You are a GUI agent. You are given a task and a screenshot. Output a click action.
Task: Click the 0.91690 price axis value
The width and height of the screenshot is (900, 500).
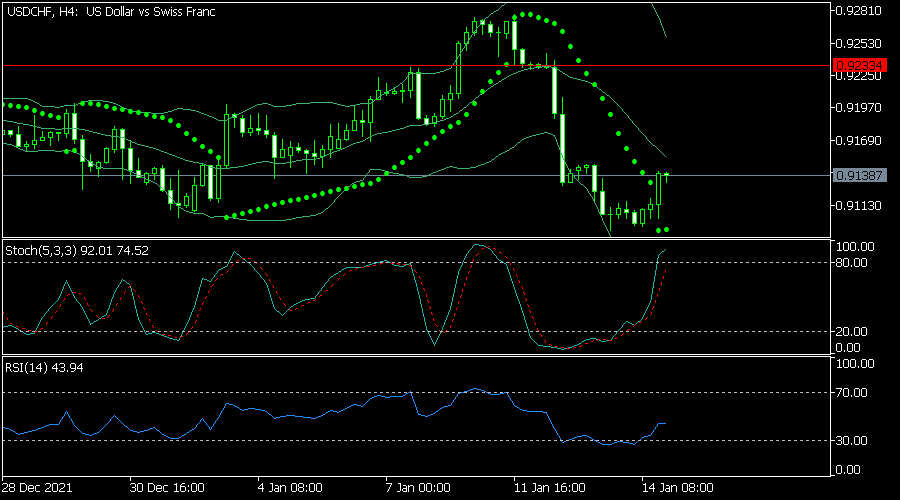coord(859,141)
